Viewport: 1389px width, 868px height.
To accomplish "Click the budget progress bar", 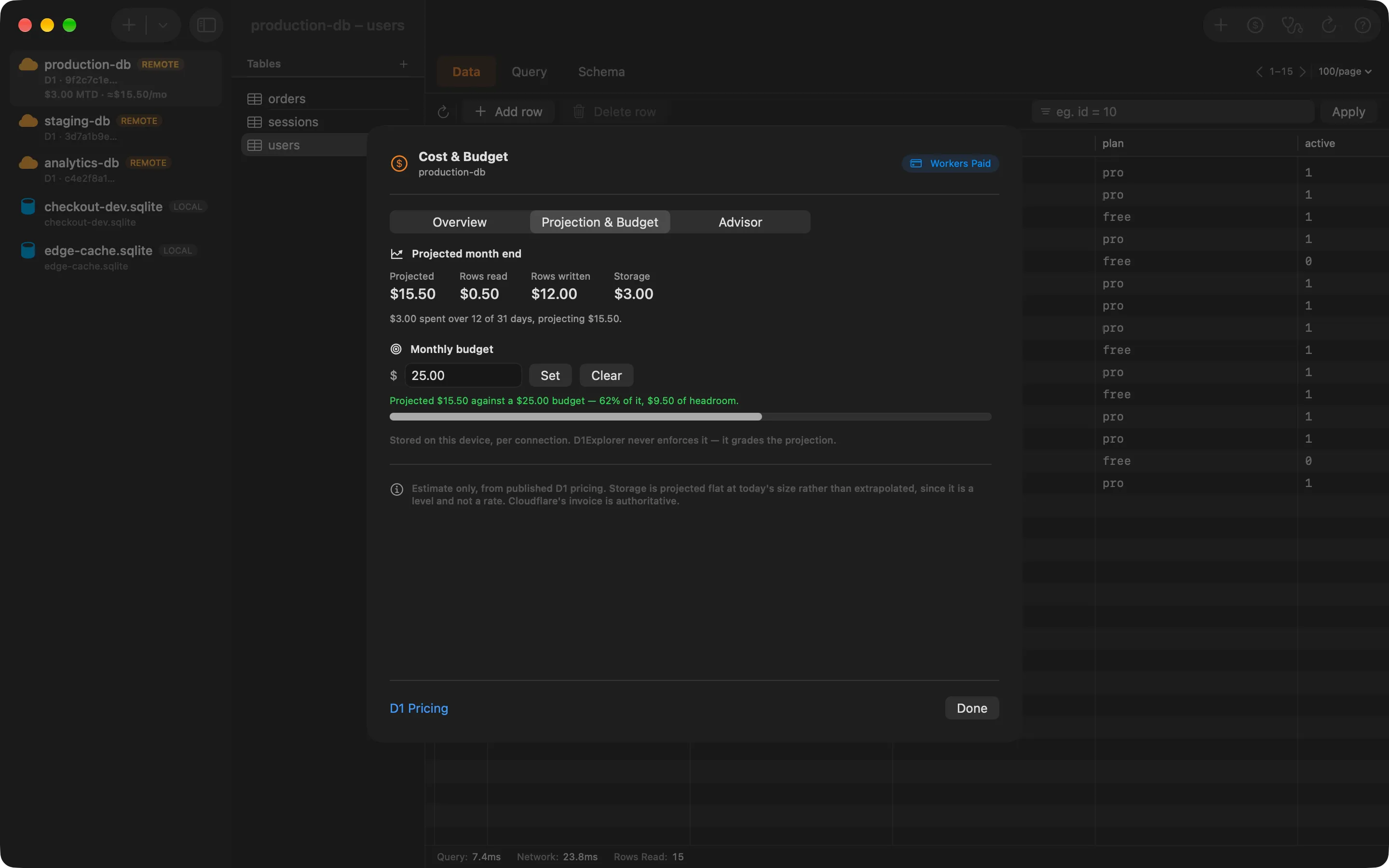I will (x=691, y=417).
